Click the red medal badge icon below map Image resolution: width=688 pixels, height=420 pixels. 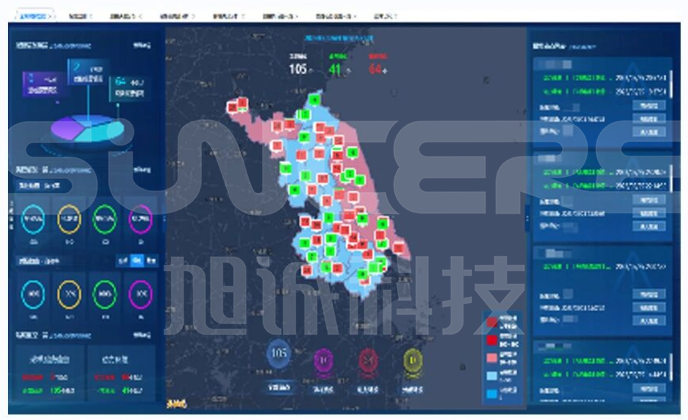[x=368, y=362]
